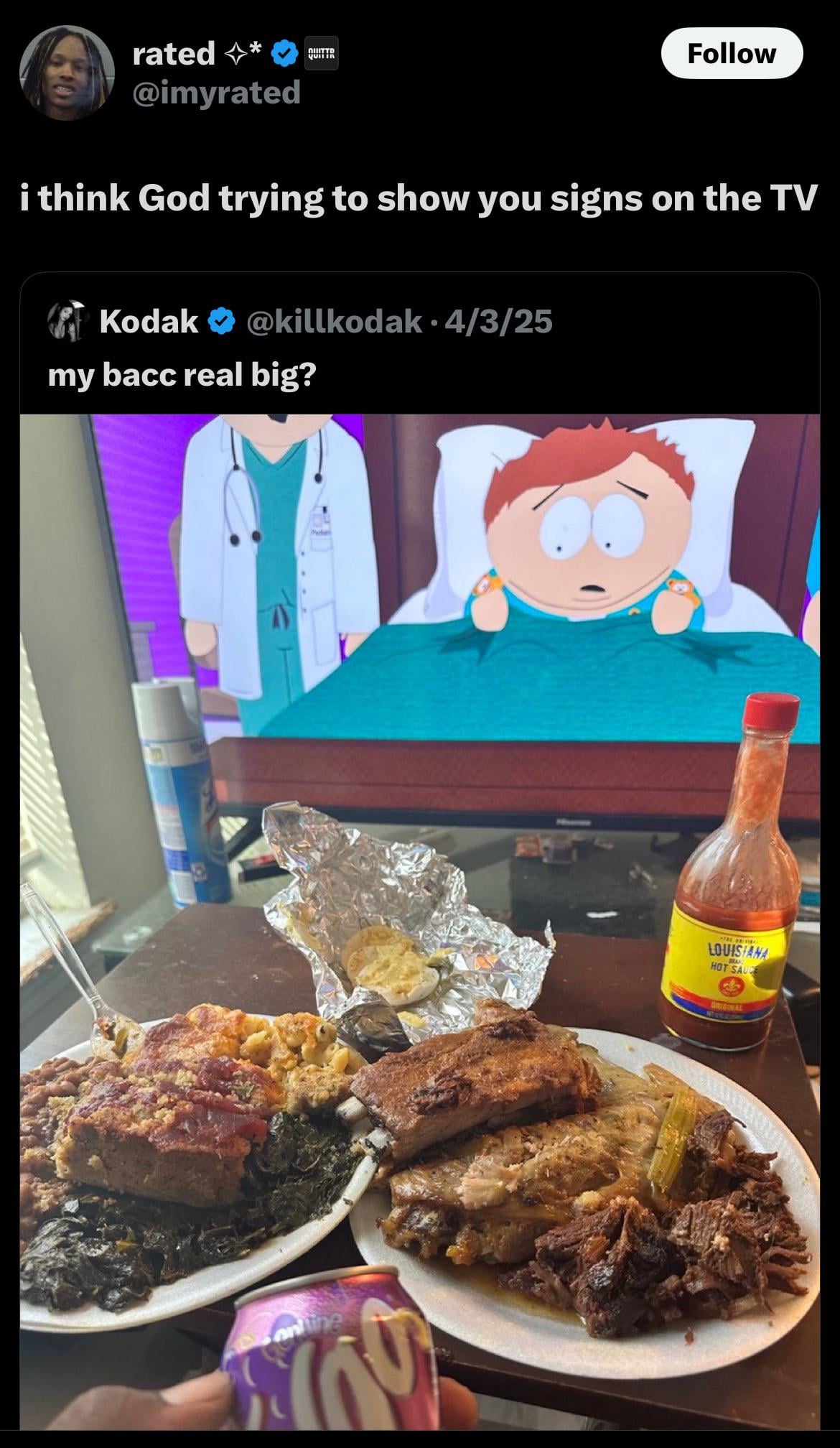Viewport: 840px width, 1448px height.
Task: Click the Kodak avatar in the quoted post
Action: tap(67, 320)
